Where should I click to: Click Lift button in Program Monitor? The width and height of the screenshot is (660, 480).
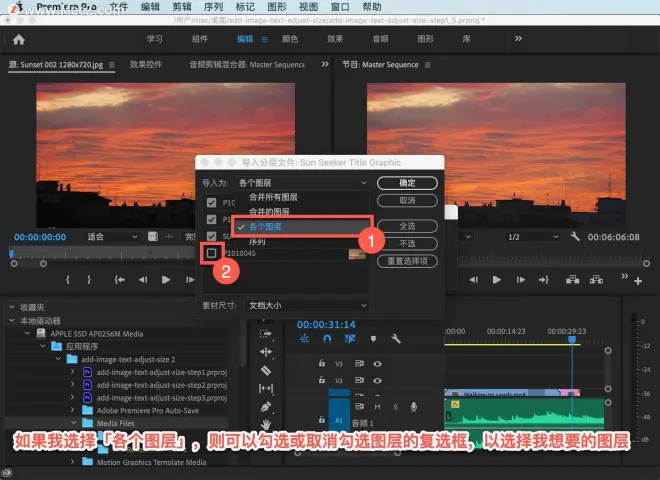click(572, 280)
